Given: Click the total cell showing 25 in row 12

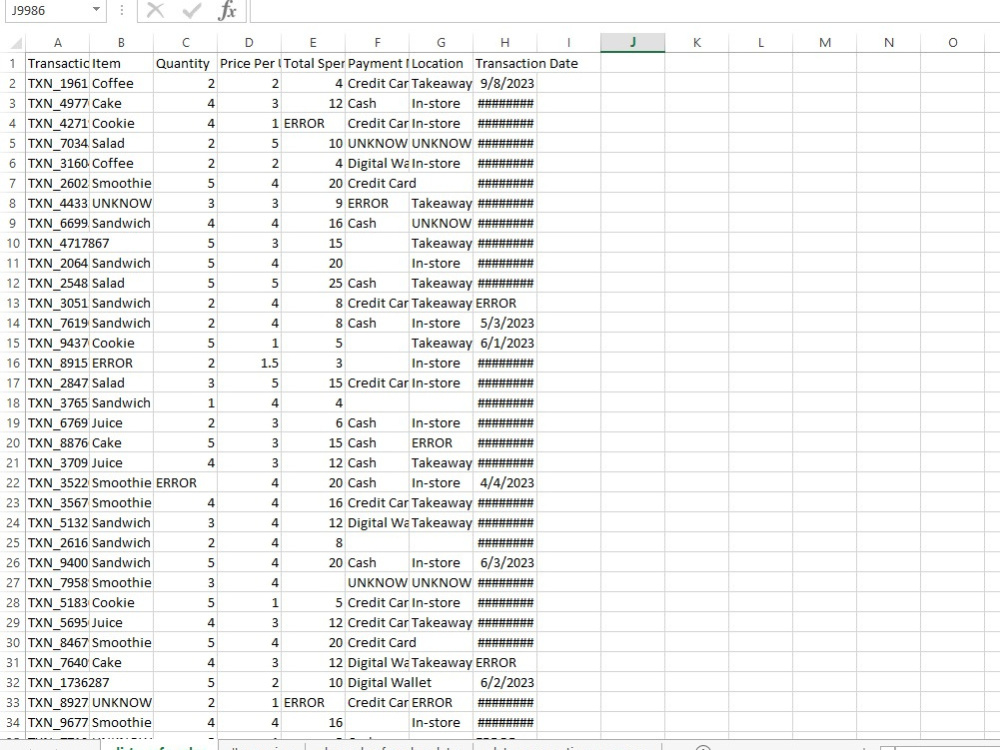Looking at the screenshot, I should point(312,283).
